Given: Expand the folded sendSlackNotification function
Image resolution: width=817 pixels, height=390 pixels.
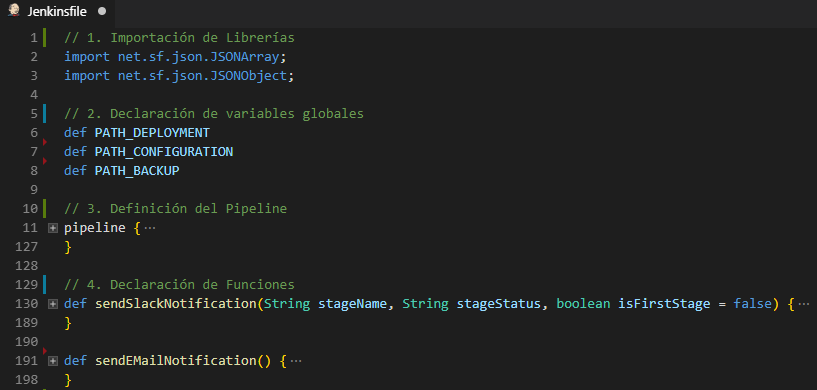Looking at the screenshot, I should [x=53, y=304].
